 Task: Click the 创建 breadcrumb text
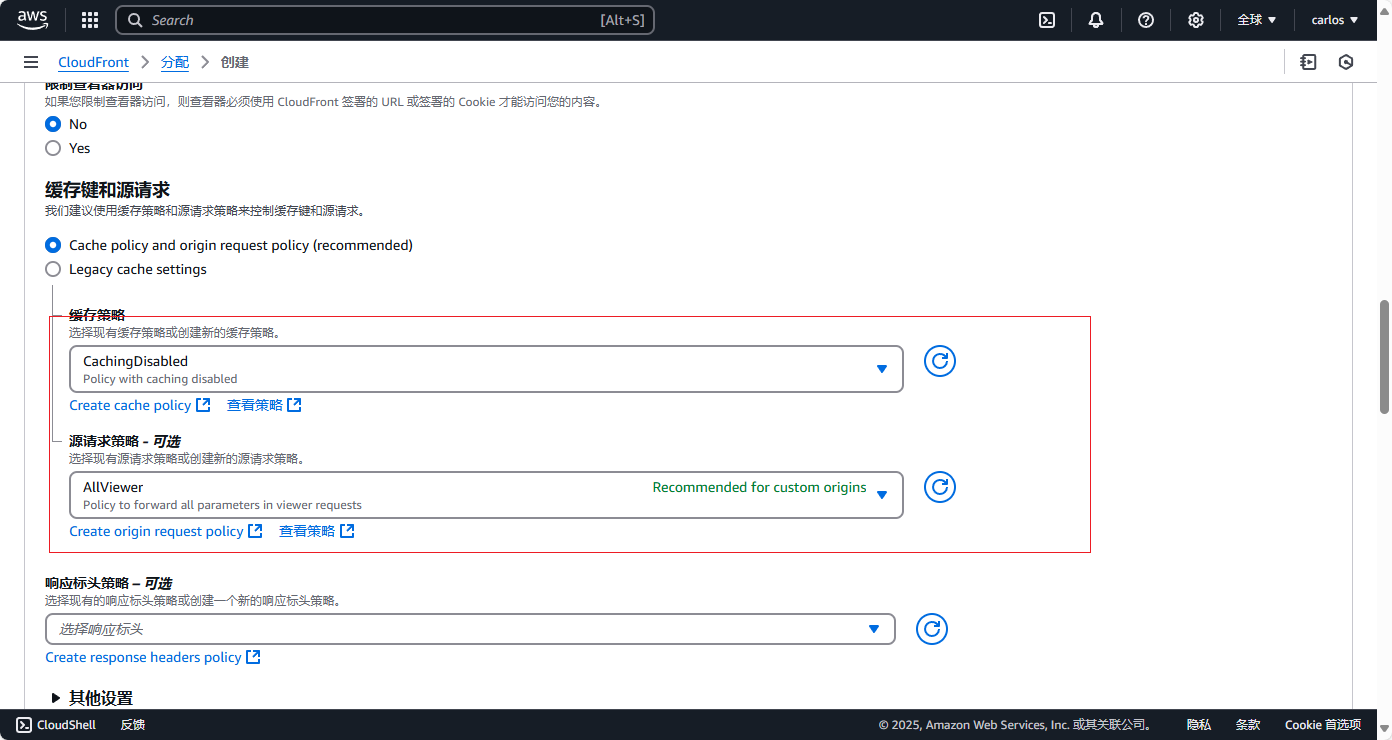[x=235, y=62]
